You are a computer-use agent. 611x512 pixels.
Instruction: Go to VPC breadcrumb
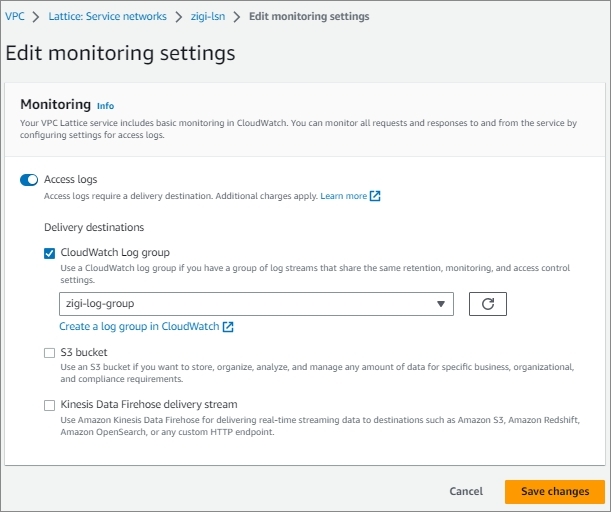click(15, 16)
